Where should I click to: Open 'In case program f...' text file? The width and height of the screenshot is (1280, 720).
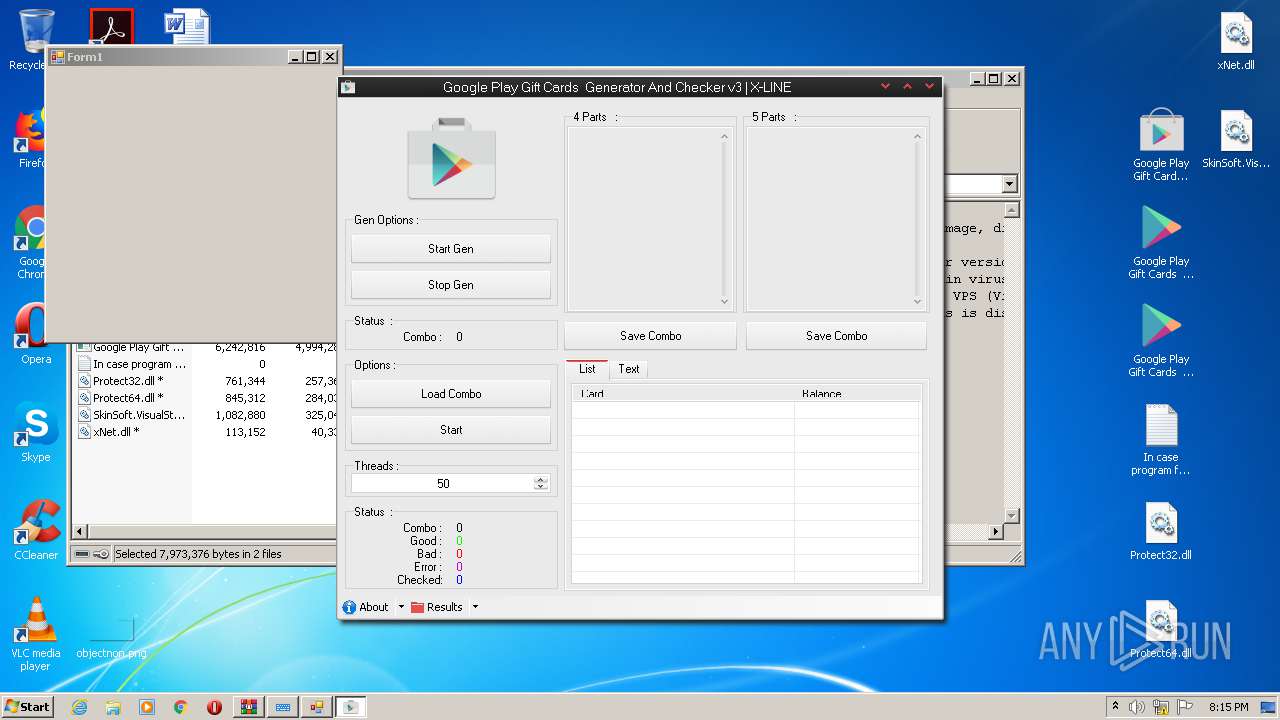(x=1161, y=438)
